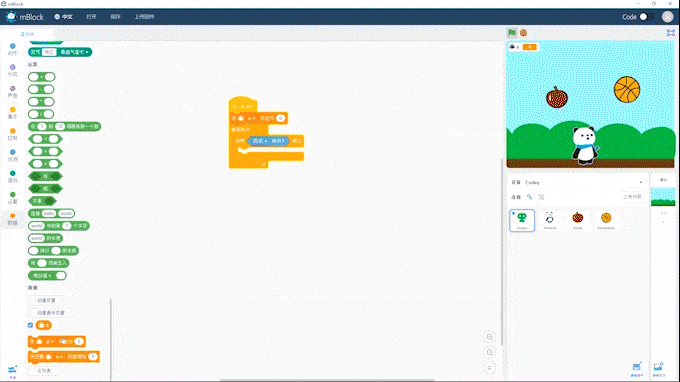Select the stage backdrop thumbnail
Image resolution: width=680 pixels, height=382 pixels.
663,197
